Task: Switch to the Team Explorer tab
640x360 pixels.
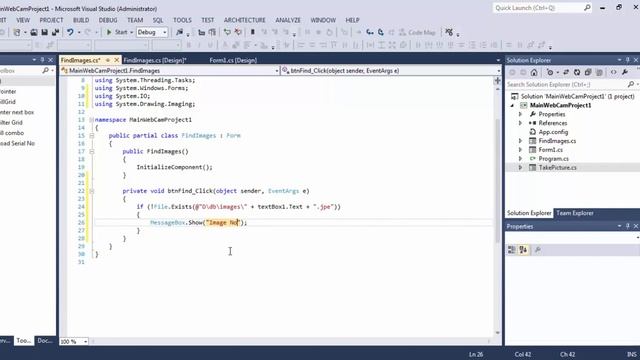Action: pos(575,213)
